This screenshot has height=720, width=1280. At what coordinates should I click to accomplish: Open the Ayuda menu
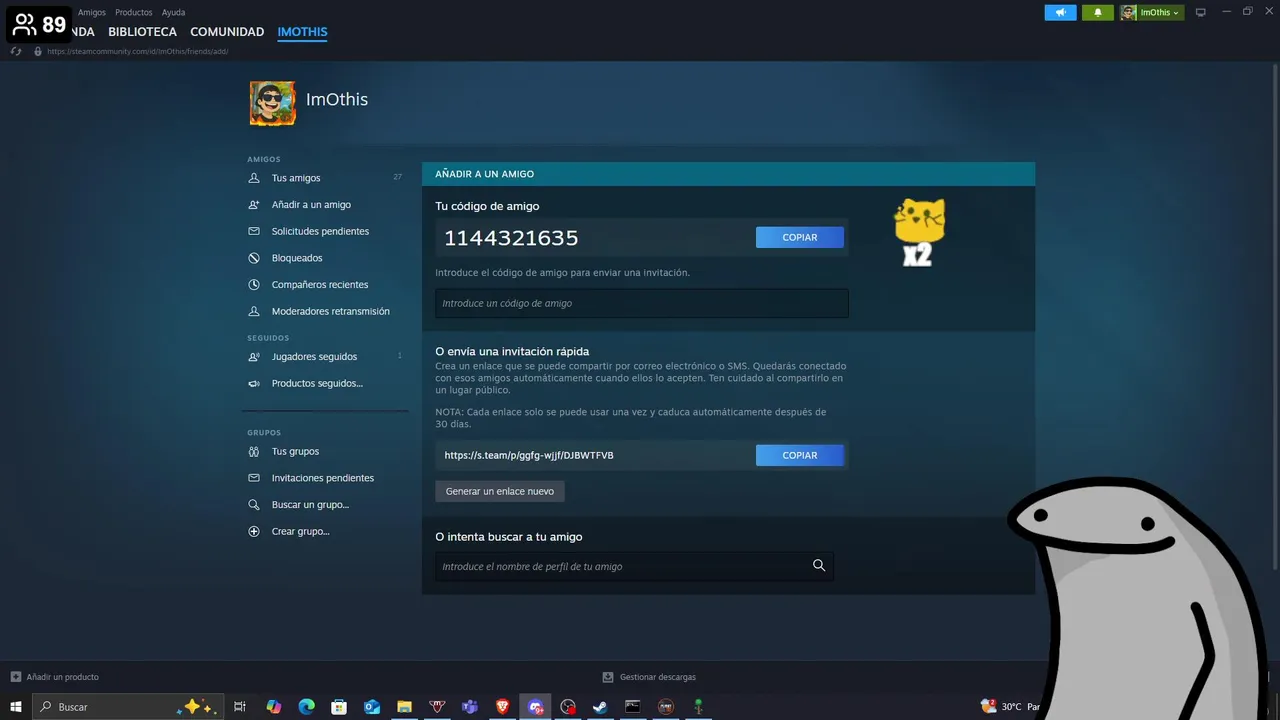(x=173, y=12)
